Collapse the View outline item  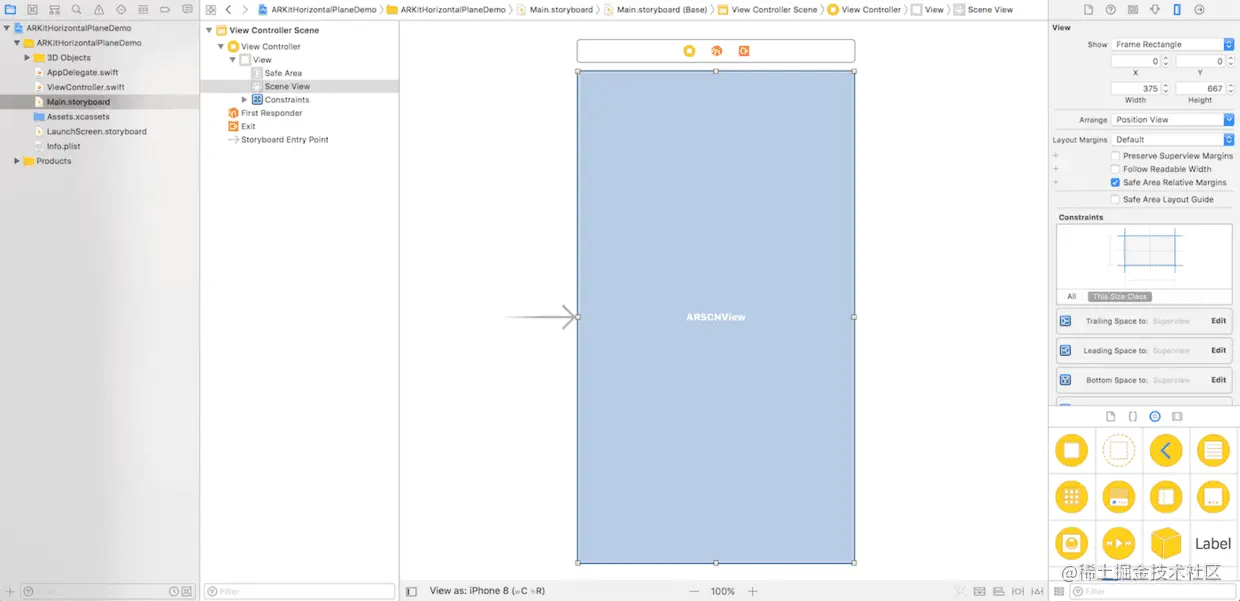233,60
